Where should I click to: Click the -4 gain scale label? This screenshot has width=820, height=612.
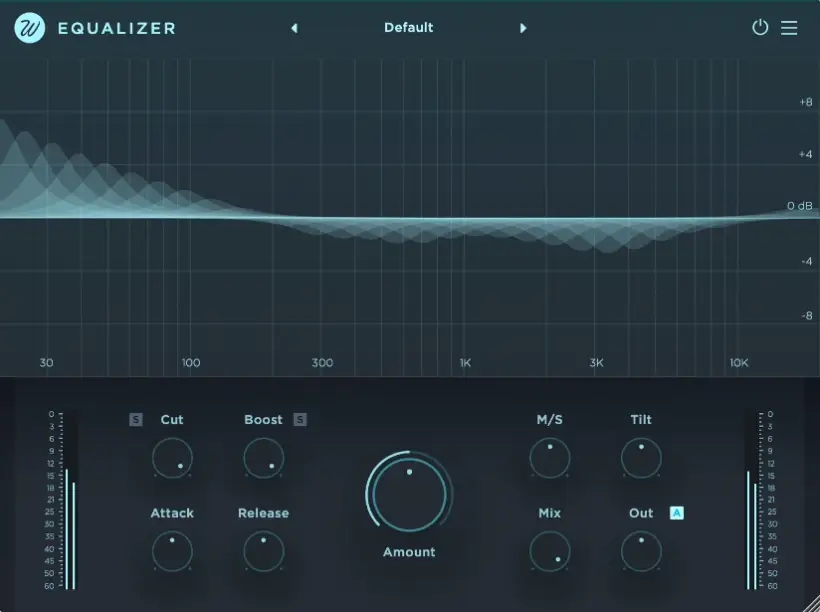(807, 262)
